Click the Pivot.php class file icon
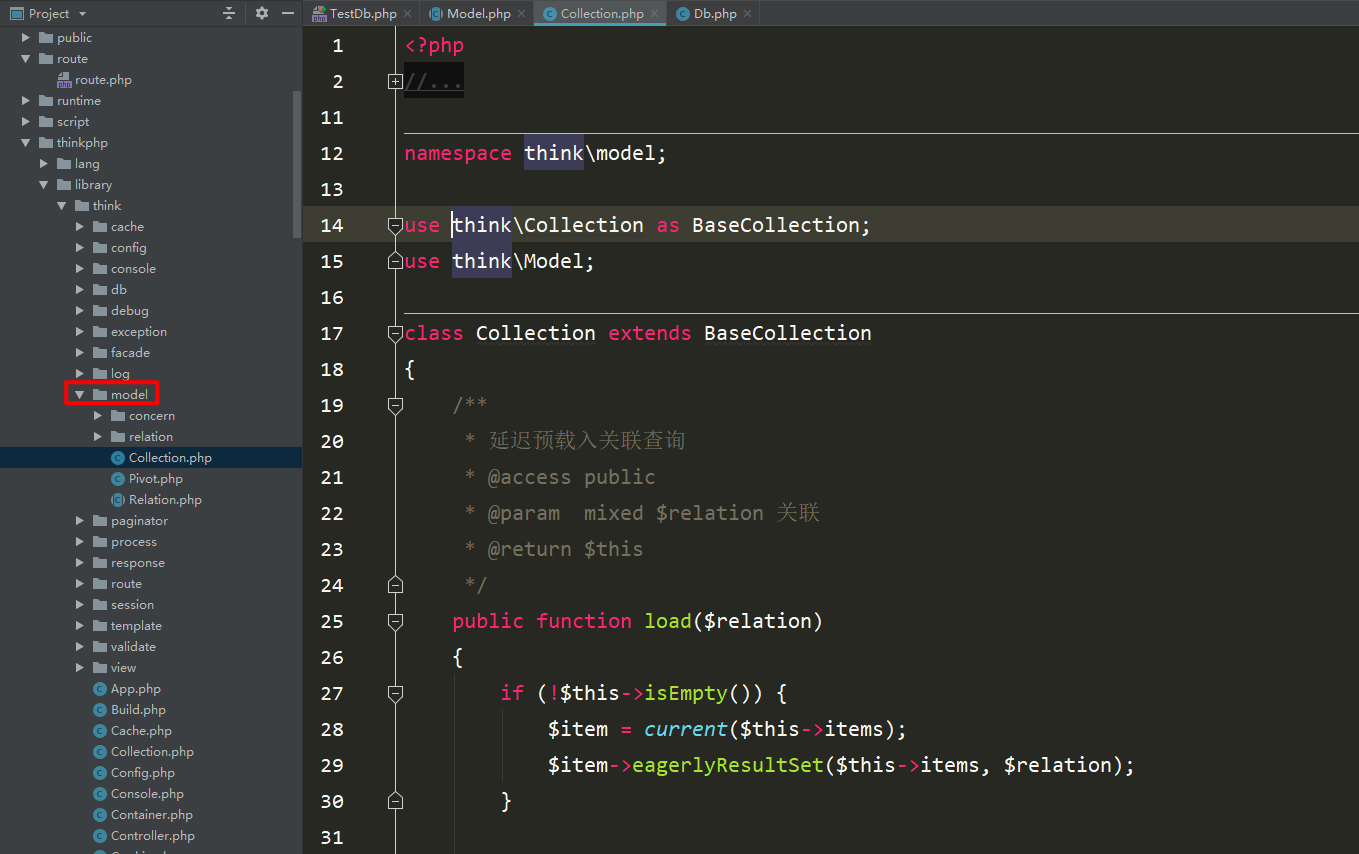The width and height of the screenshot is (1359, 854). pos(119,479)
